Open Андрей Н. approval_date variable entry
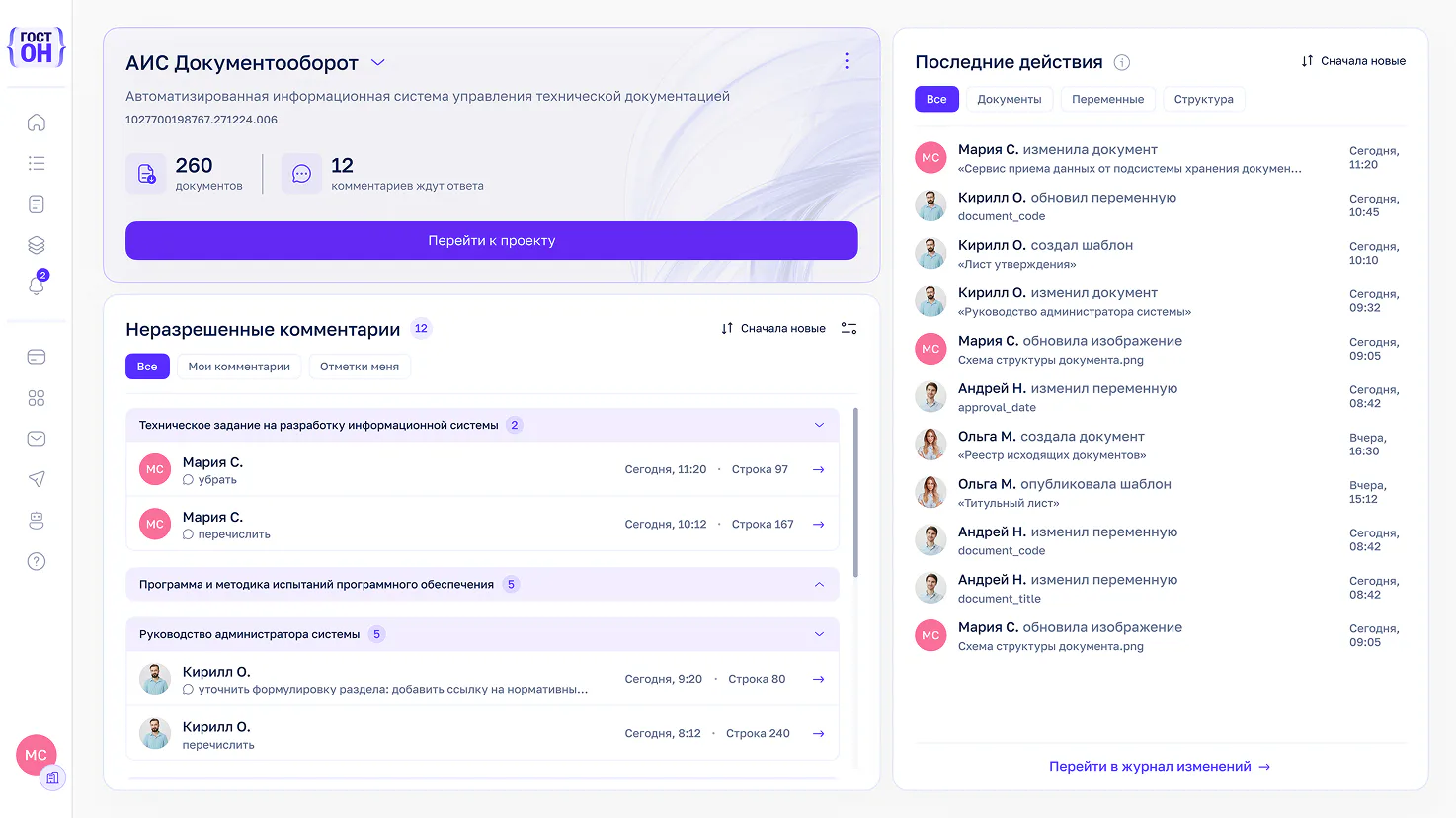Screen dimensions: 1456x818 pos(1161,397)
